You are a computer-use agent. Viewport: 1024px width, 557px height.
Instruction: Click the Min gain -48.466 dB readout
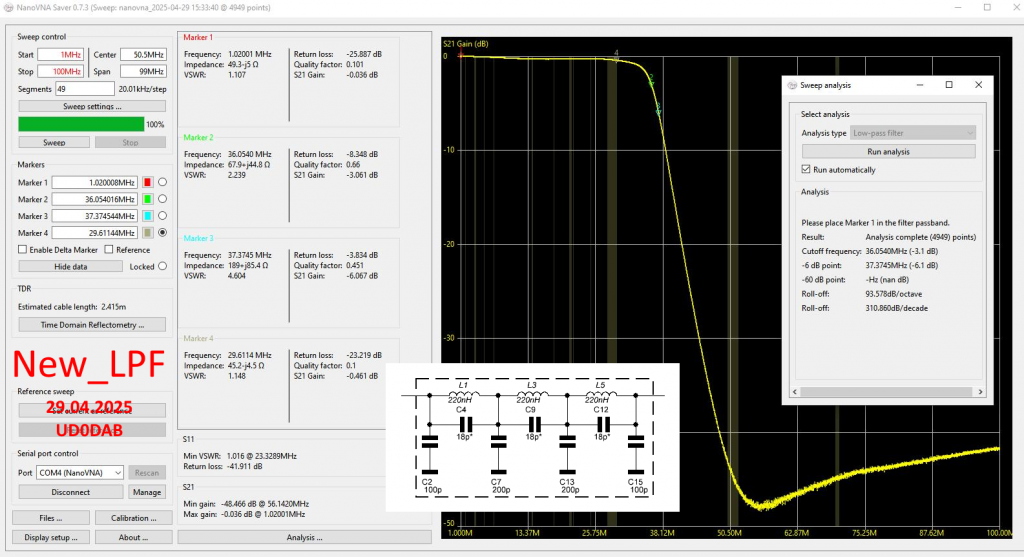click(x=246, y=504)
